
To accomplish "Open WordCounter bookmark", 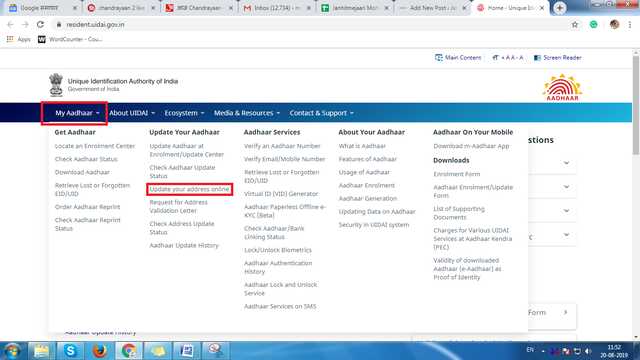I will click(70, 39).
